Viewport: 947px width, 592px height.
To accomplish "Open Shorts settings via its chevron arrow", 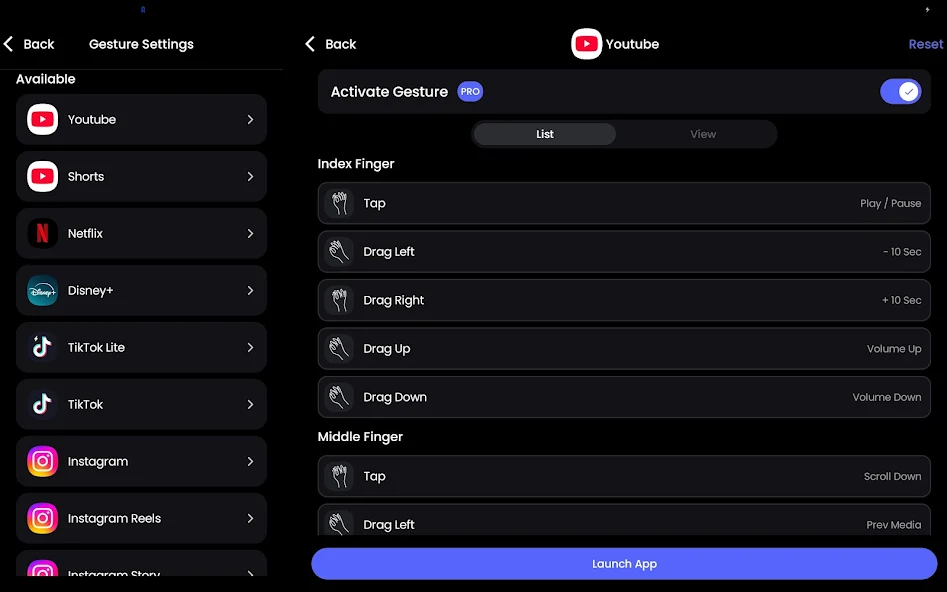I will pyautogui.click(x=250, y=177).
